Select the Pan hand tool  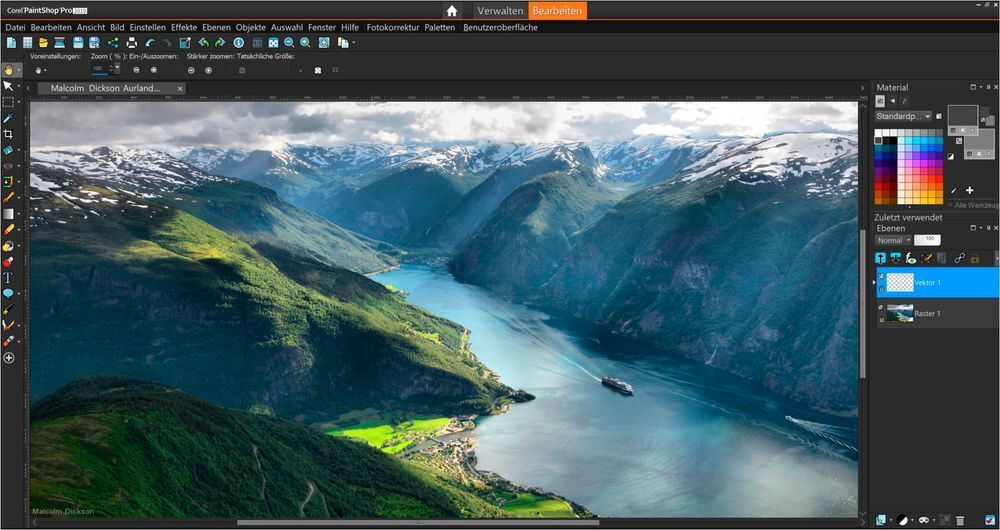(x=8, y=70)
